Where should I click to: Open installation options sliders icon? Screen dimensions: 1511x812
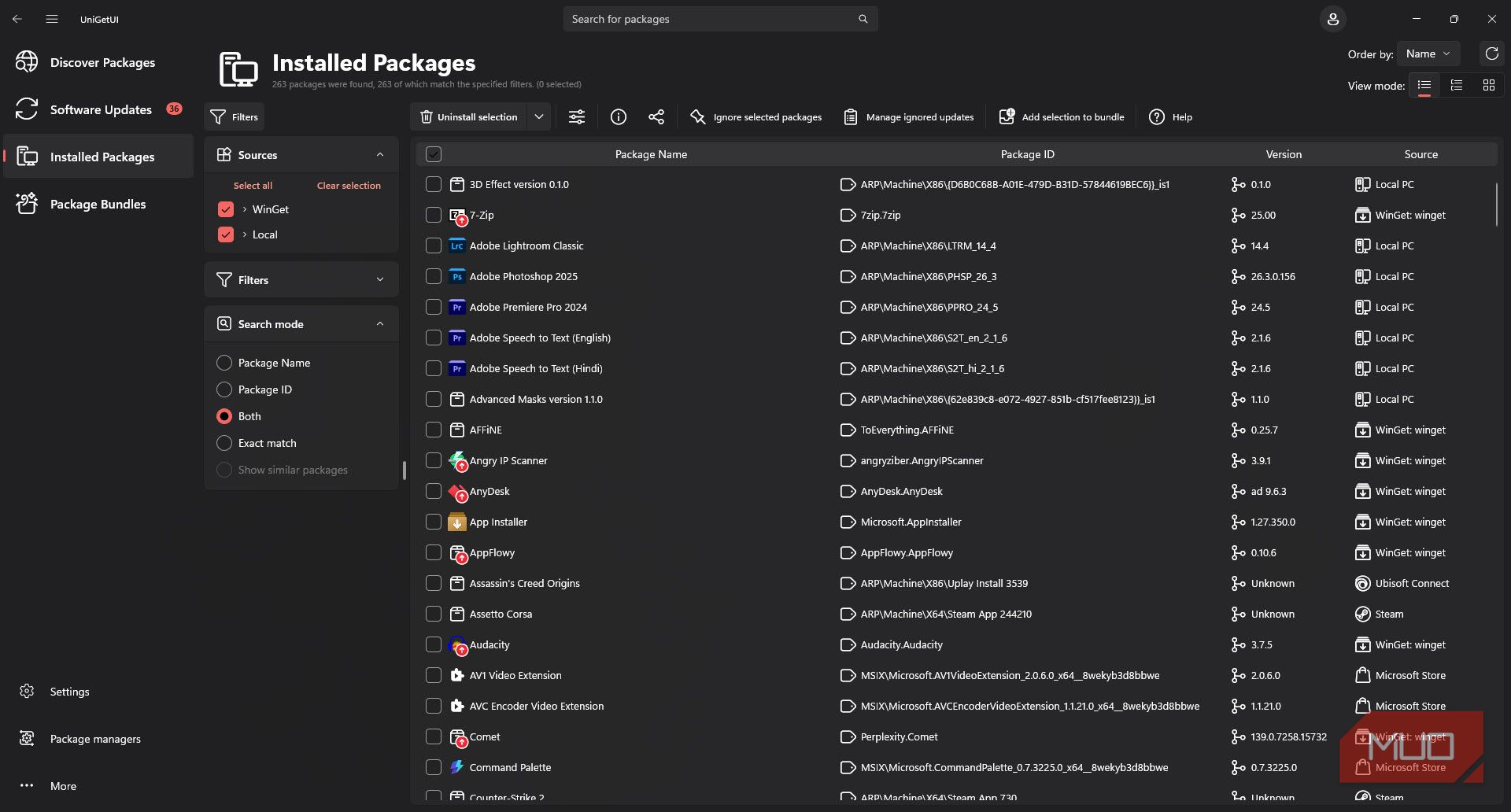click(x=577, y=117)
